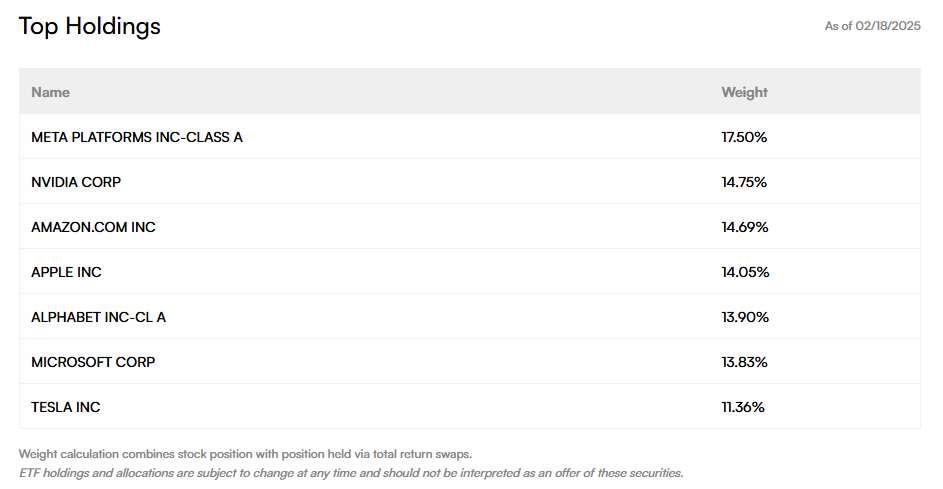Image resolution: width=943 pixels, height=489 pixels.
Task: Select the MICROSOFT CORP holding name
Action: 93,362
